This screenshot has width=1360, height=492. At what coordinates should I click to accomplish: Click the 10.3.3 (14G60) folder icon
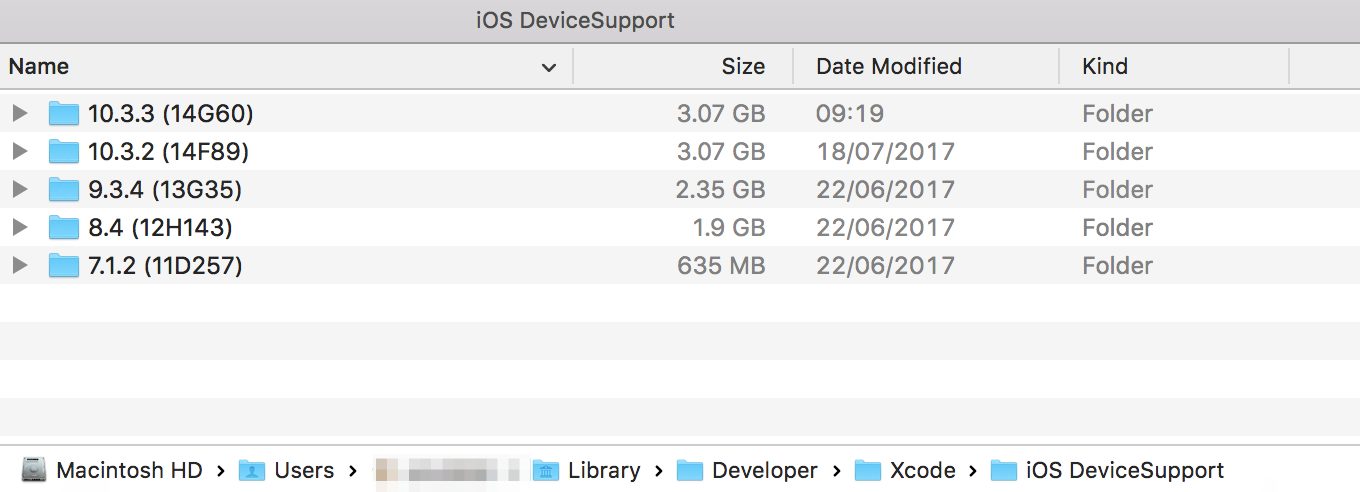64,114
